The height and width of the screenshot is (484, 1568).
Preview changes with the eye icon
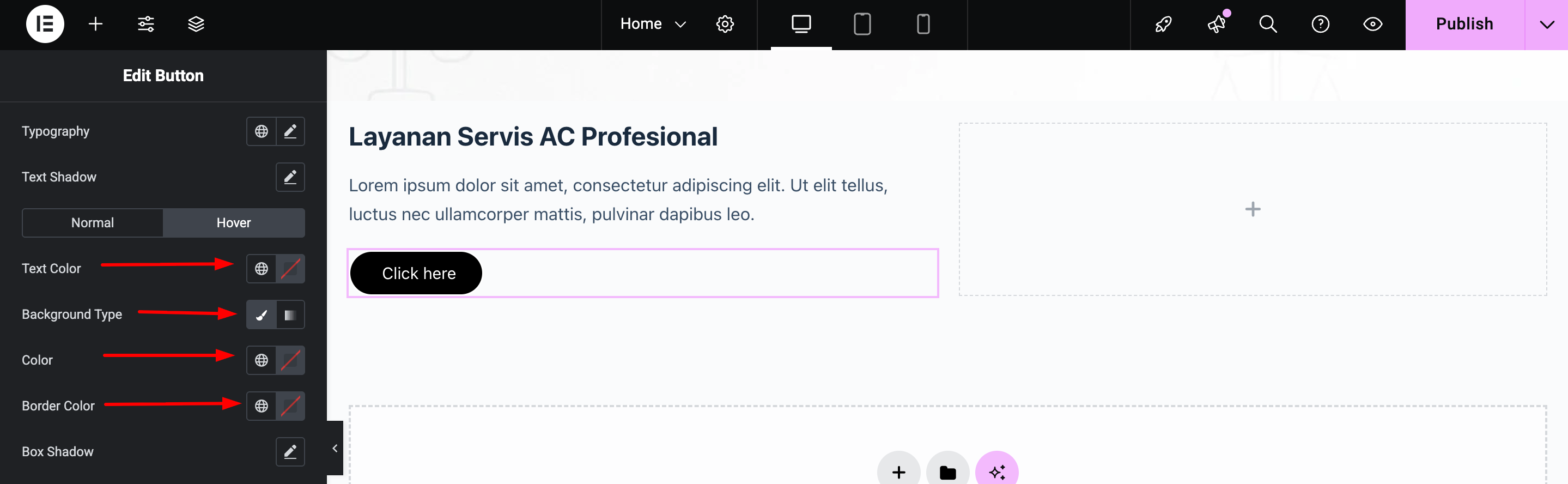click(x=1372, y=25)
